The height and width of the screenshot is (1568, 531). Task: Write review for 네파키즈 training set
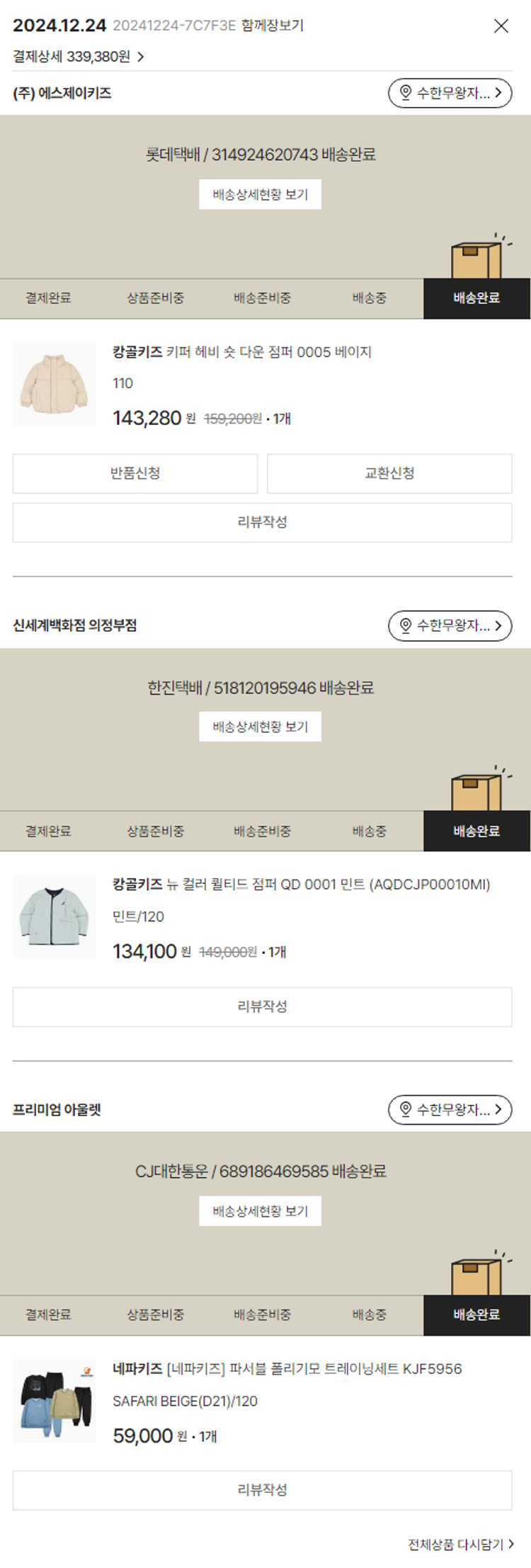click(x=262, y=1490)
